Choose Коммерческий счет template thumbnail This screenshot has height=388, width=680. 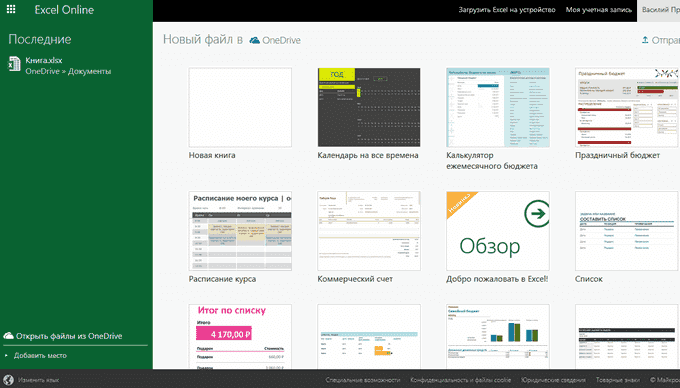[369, 231]
